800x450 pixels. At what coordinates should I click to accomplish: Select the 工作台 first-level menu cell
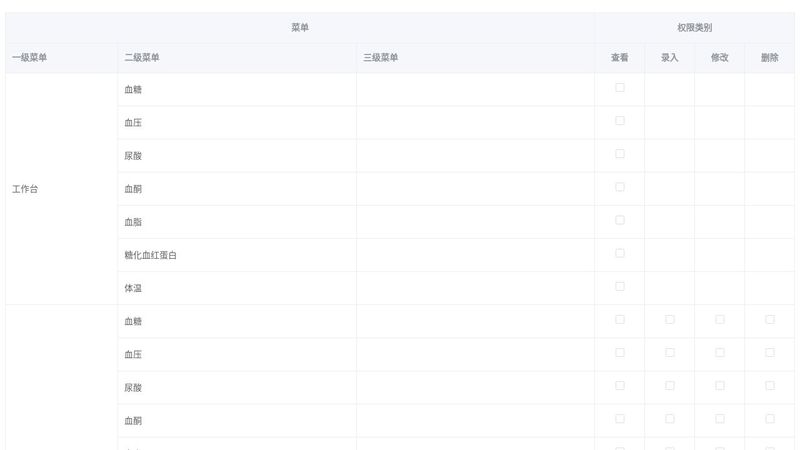pos(25,189)
